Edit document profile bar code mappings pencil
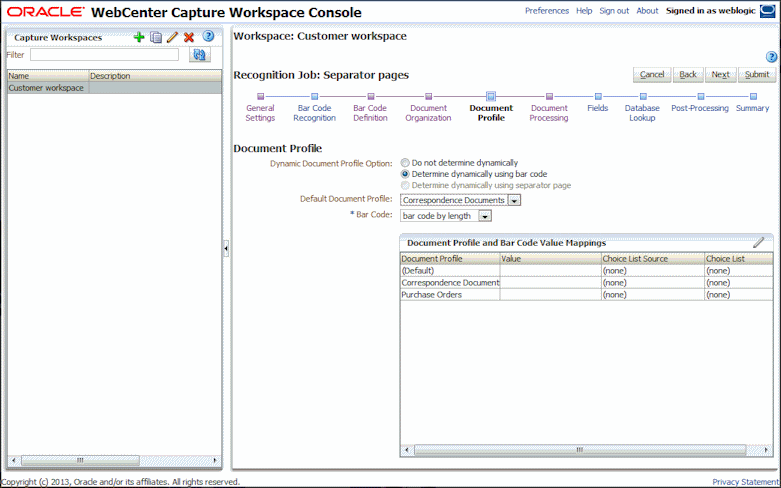The width and height of the screenshot is (781, 488). pos(758,243)
